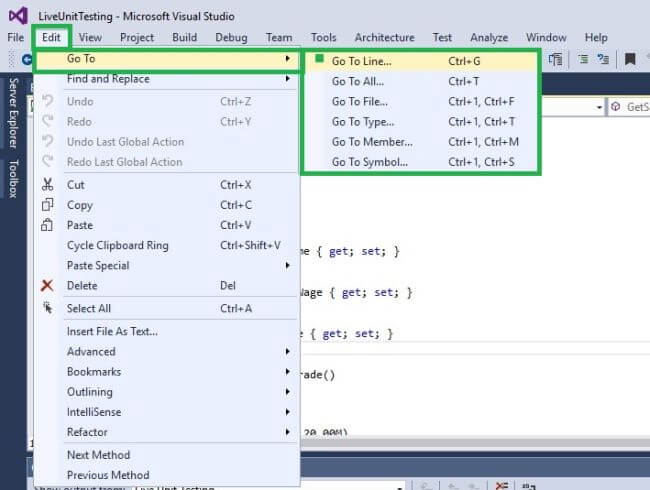Choose Go To Symbol… in the submenu

[421, 162]
